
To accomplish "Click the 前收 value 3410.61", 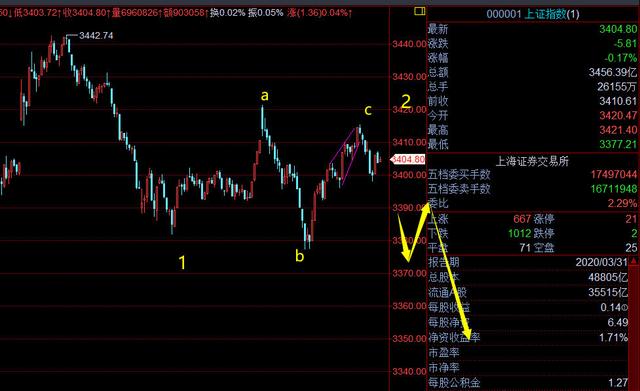I will coord(618,101).
